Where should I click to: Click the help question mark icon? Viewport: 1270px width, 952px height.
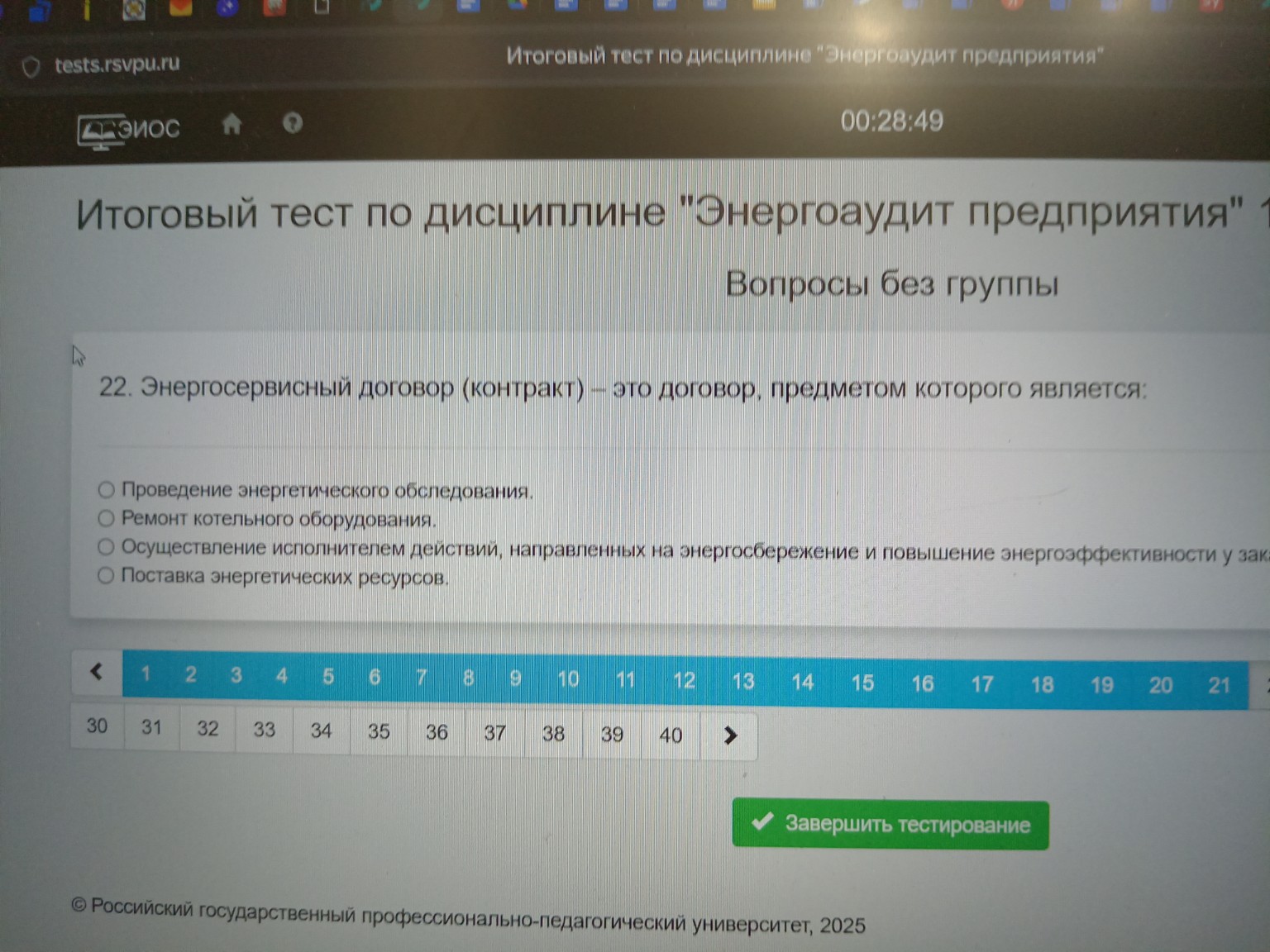point(293,124)
